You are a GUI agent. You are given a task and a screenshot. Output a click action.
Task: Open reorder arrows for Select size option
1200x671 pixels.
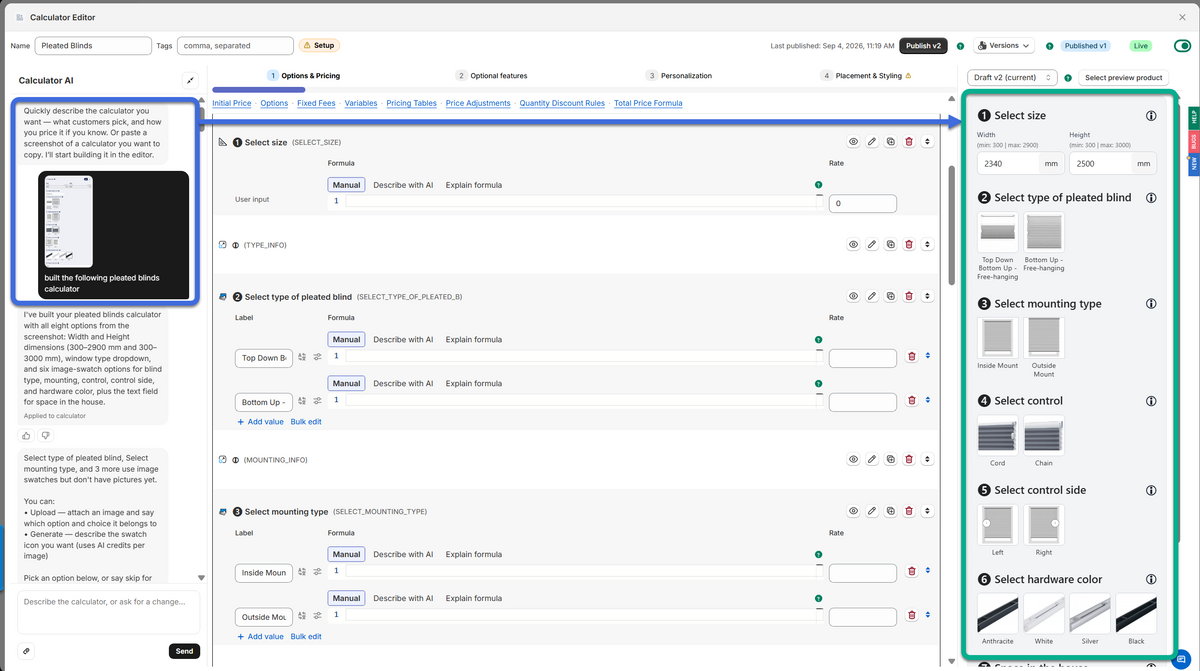927,142
